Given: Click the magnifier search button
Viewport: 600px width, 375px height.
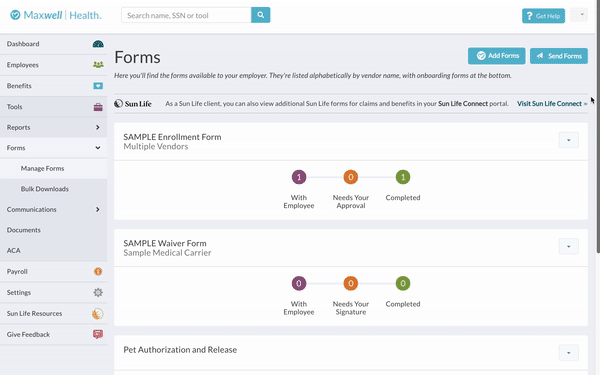Looking at the screenshot, I should pos(261,15).
